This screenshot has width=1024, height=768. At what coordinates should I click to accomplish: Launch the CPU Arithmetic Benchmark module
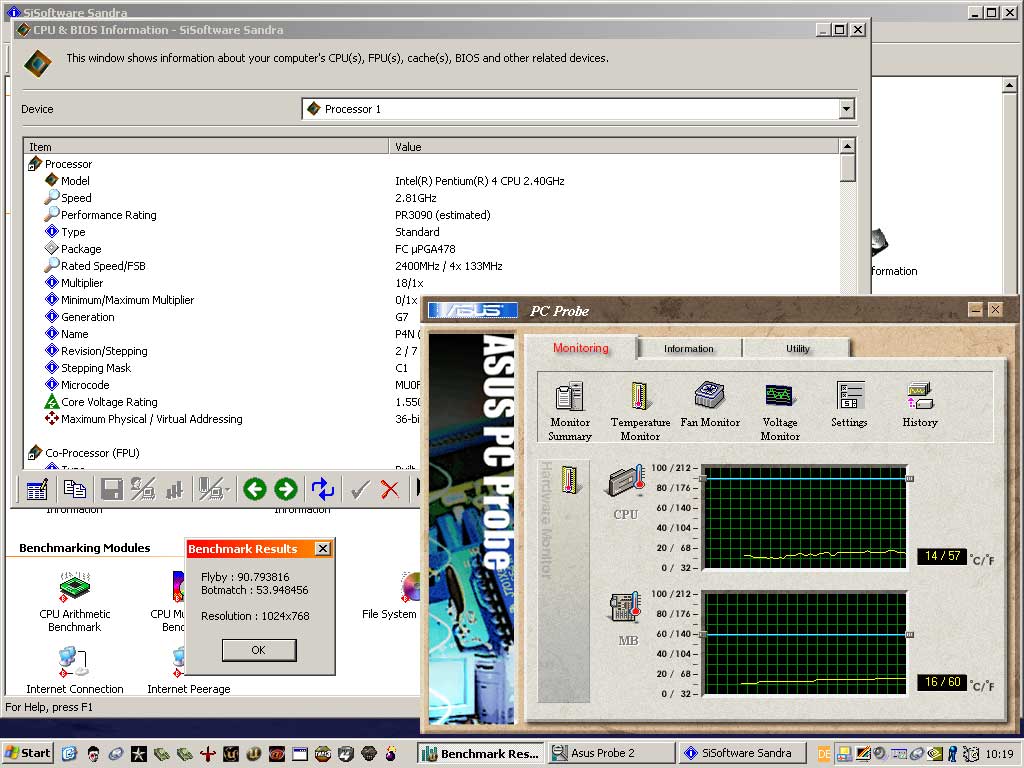coord(75,587)
